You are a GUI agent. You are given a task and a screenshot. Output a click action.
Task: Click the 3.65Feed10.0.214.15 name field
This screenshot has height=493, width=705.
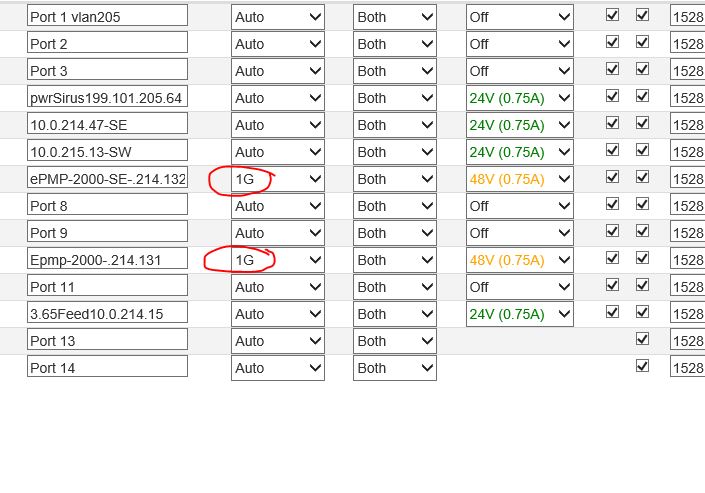coord(107,314)
